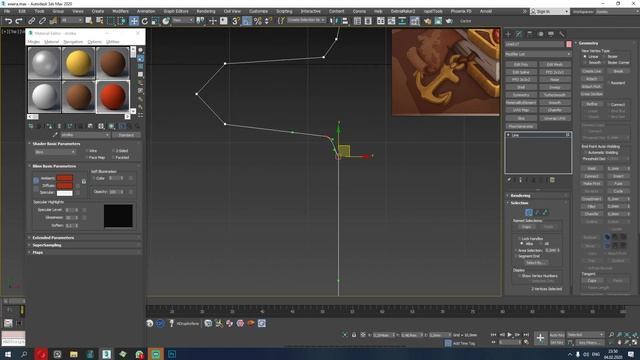This screenshot has height=360, width=640.
Task: Open Windows Start menu
Action: click(8, 354)
